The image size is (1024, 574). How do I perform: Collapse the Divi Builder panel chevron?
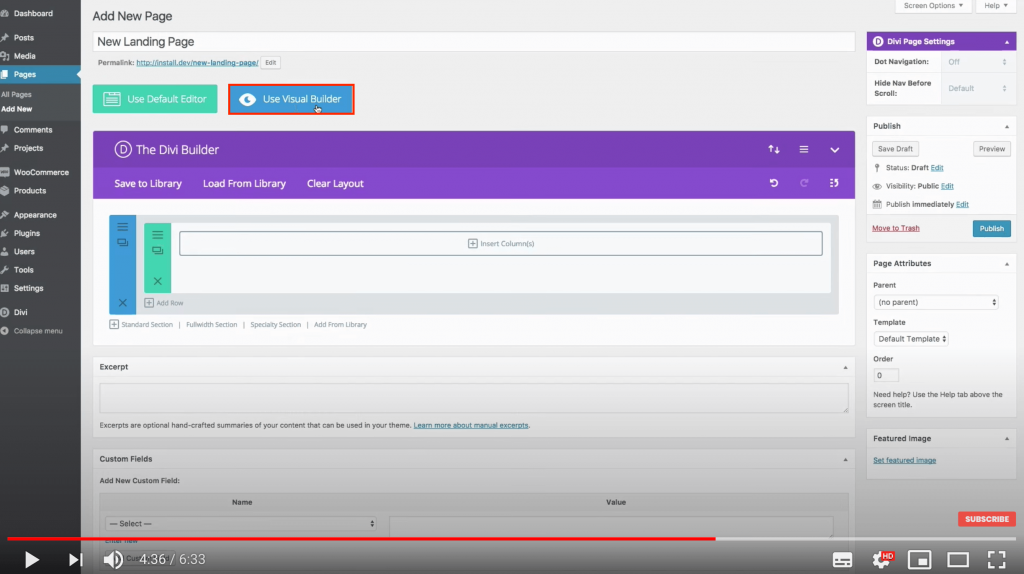pyautogui.click(x=835, y=150)
